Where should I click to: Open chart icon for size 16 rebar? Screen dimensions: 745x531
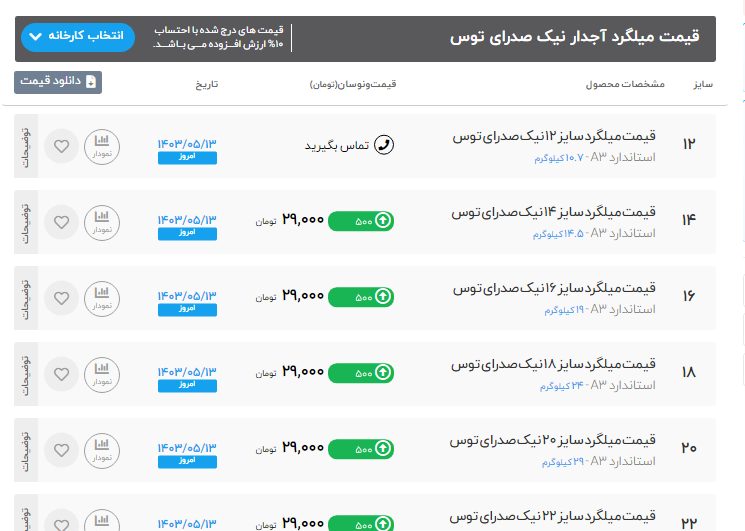point(101,297)
